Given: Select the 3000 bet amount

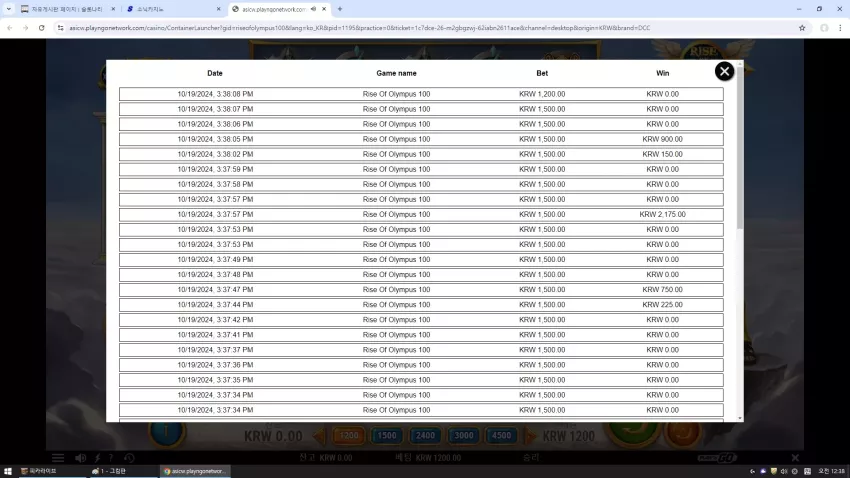Looking at the screenshot, I should click(463, 435).
